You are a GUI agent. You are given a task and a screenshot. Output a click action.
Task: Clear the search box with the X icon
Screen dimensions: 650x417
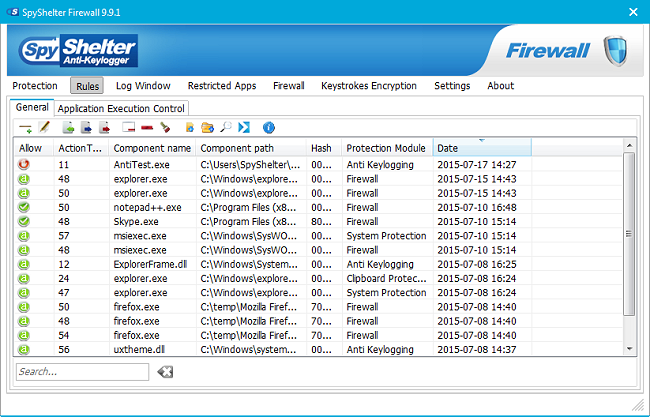tap(165, 372)
